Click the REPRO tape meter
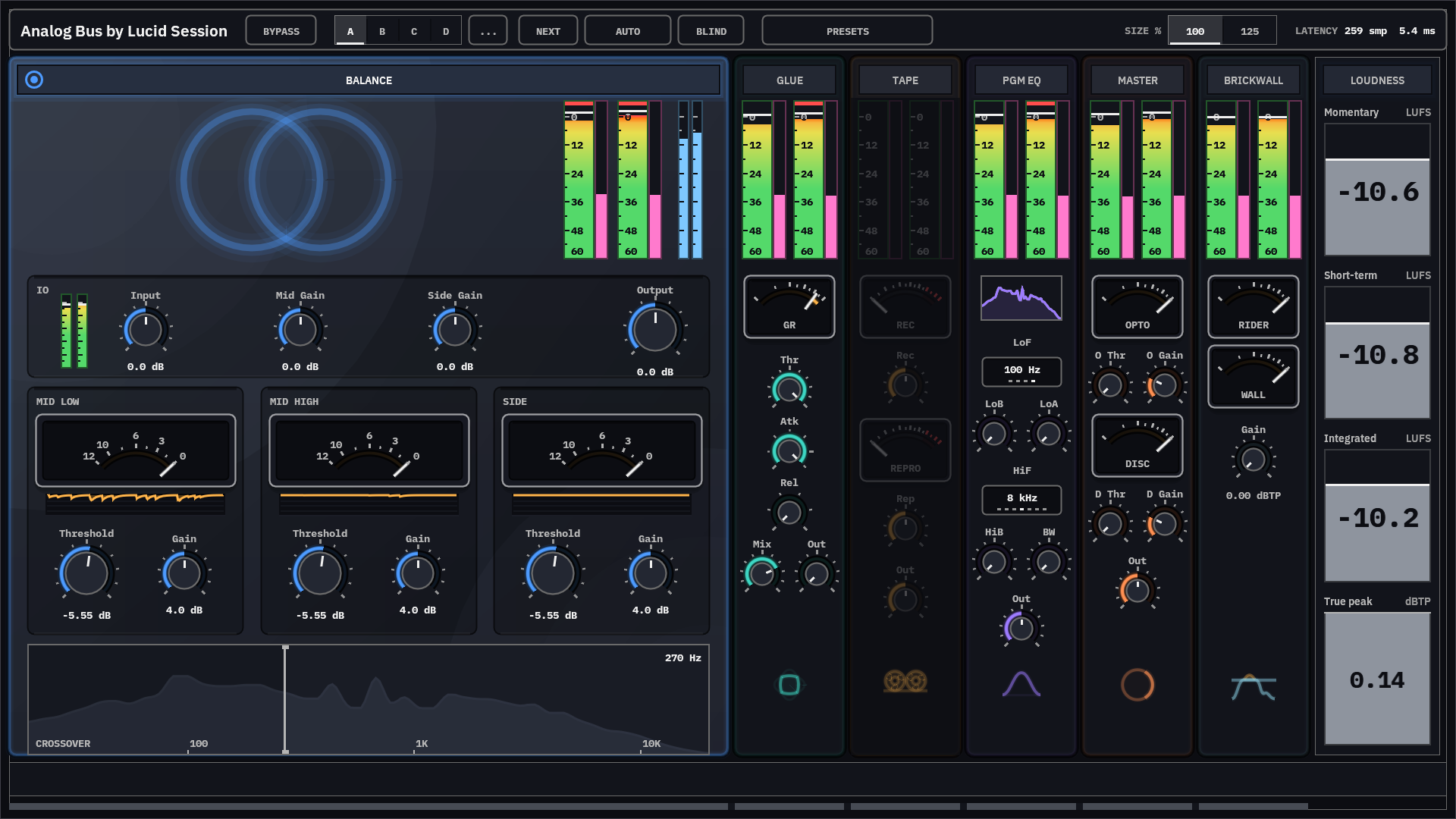This screenshot has height=819, width=1456. click(905, 450)
